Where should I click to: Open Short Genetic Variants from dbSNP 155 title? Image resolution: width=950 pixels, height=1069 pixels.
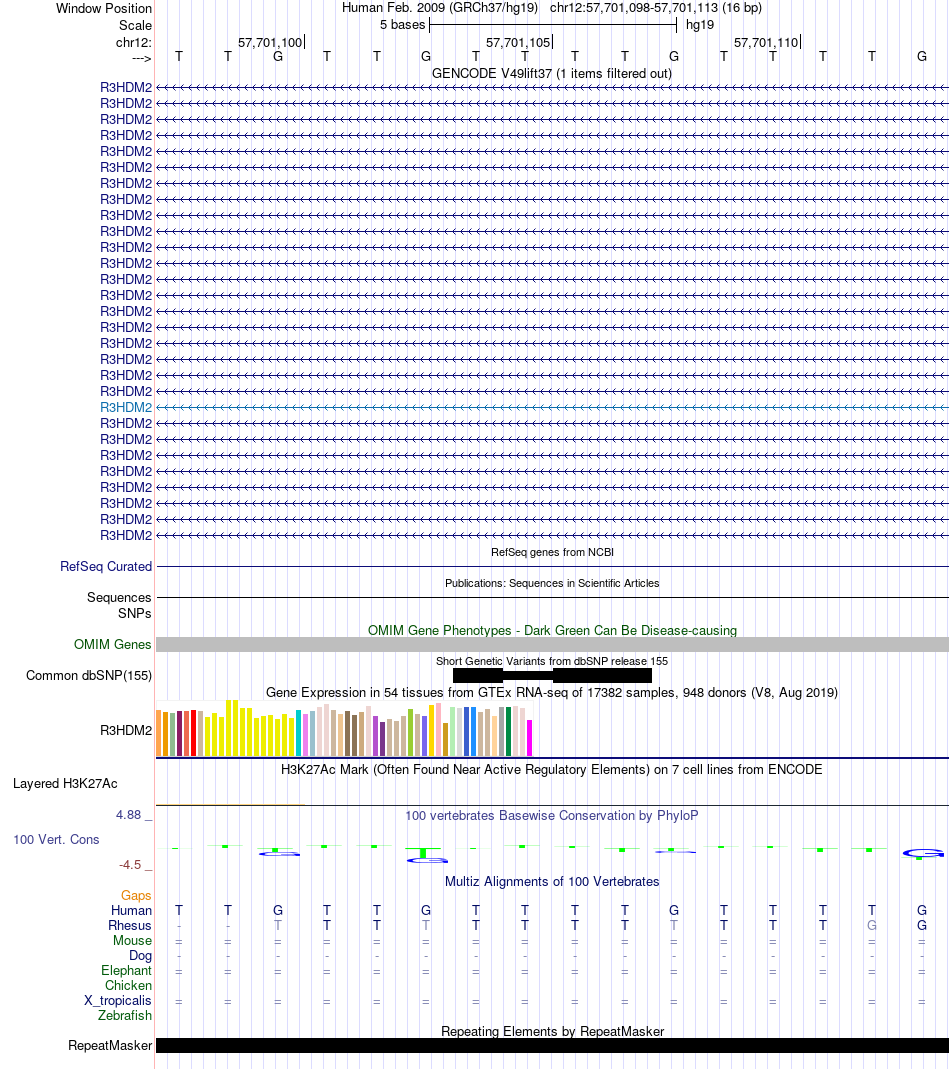click(552, 661)
